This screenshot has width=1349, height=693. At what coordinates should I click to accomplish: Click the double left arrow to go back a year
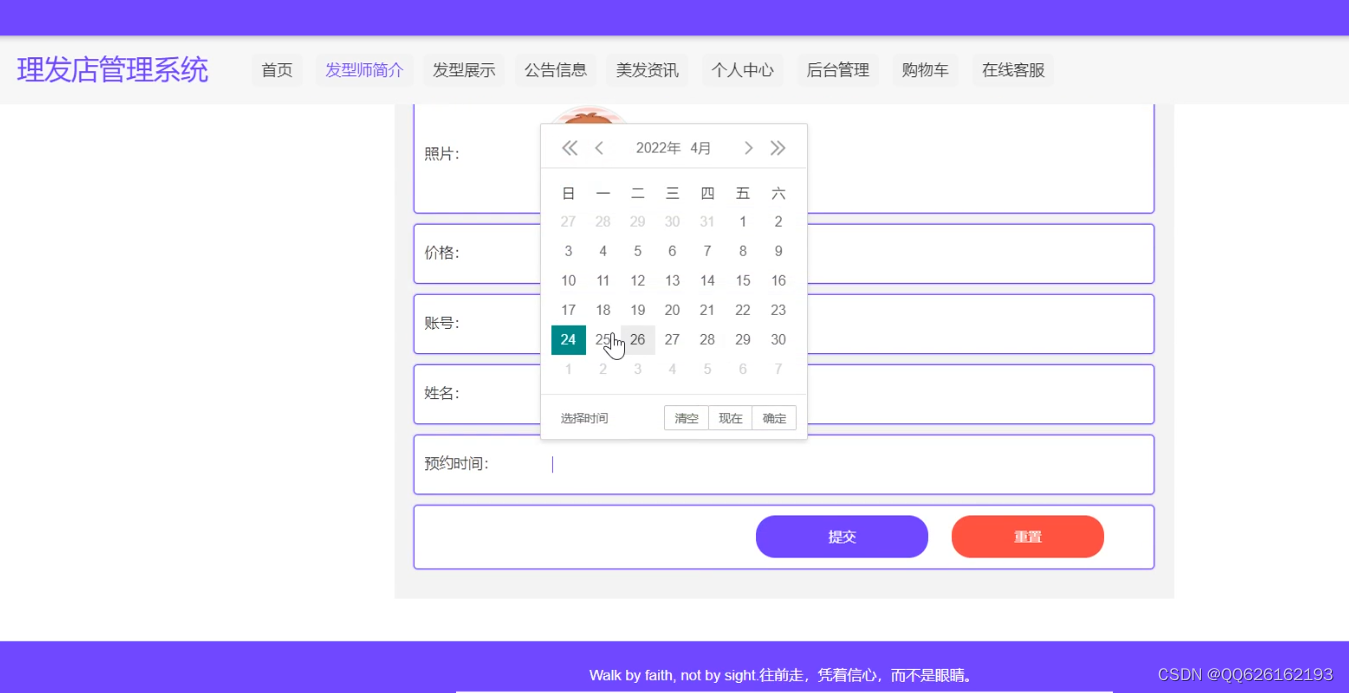point(568,147)
